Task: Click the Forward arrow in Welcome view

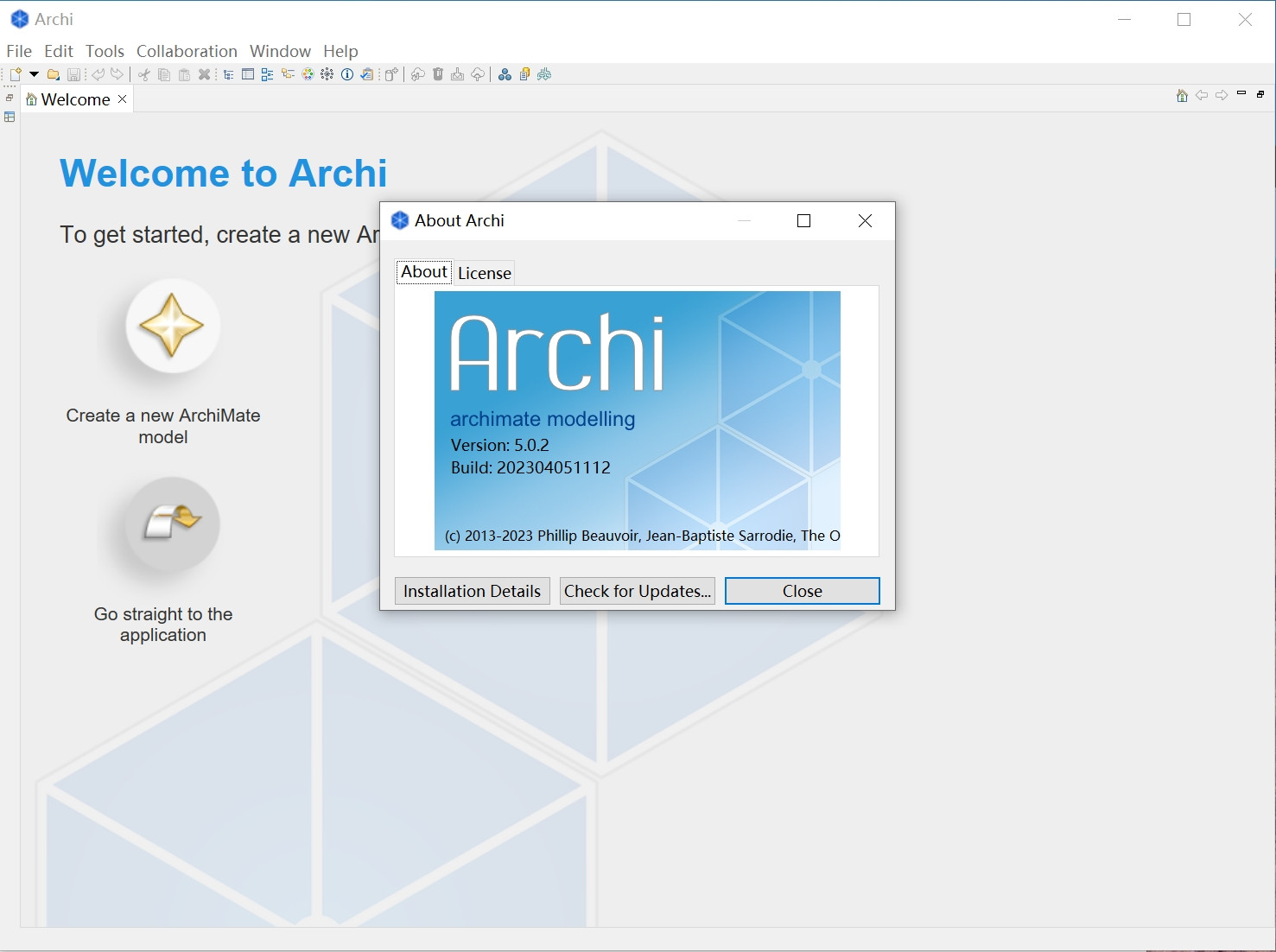Action: coord(1222,95)
